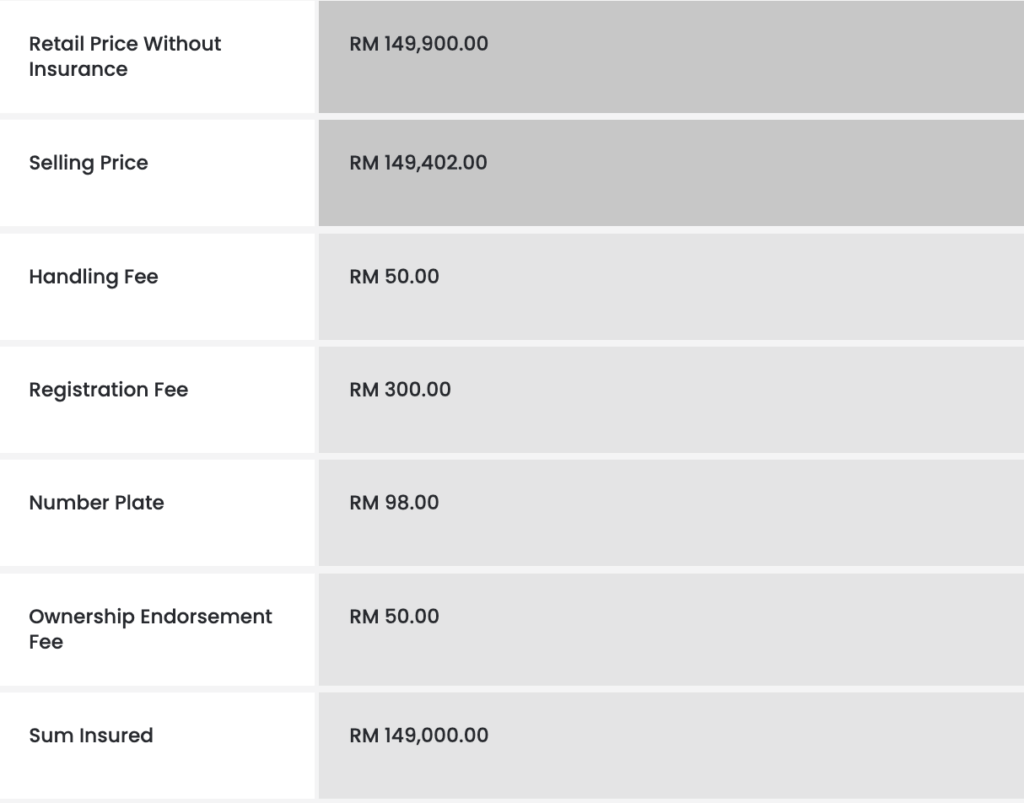Click the Ownership Endorsement Fee label

(150, 629)
